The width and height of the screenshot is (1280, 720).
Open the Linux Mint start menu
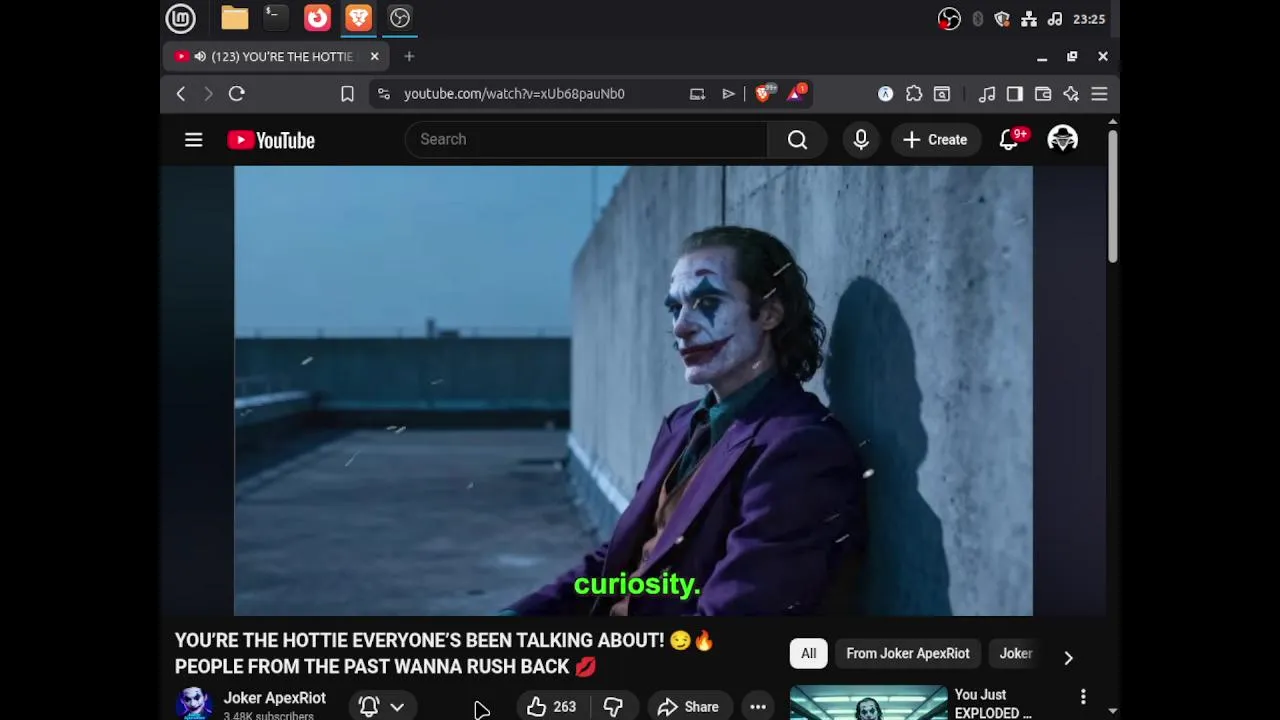180,18
